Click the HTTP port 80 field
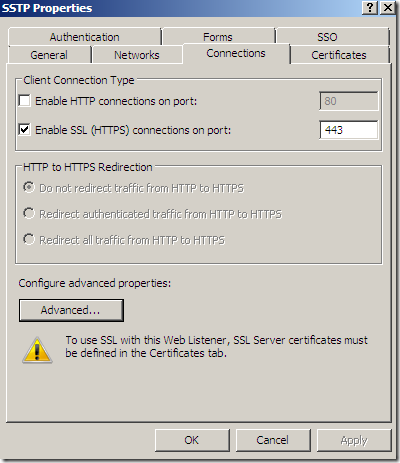The width and height of the screenshot is (400, 463). (x=349, y=101)
